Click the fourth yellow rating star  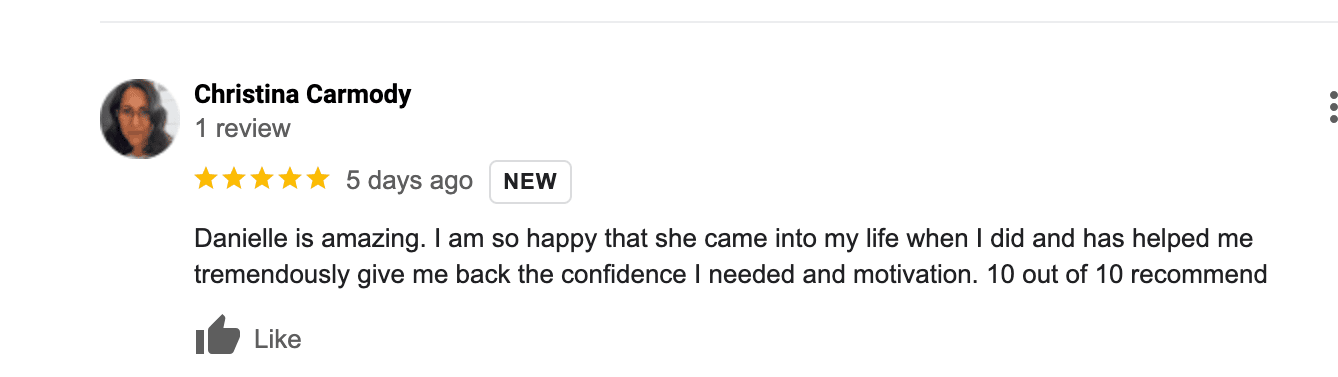(x=290, y=179)
